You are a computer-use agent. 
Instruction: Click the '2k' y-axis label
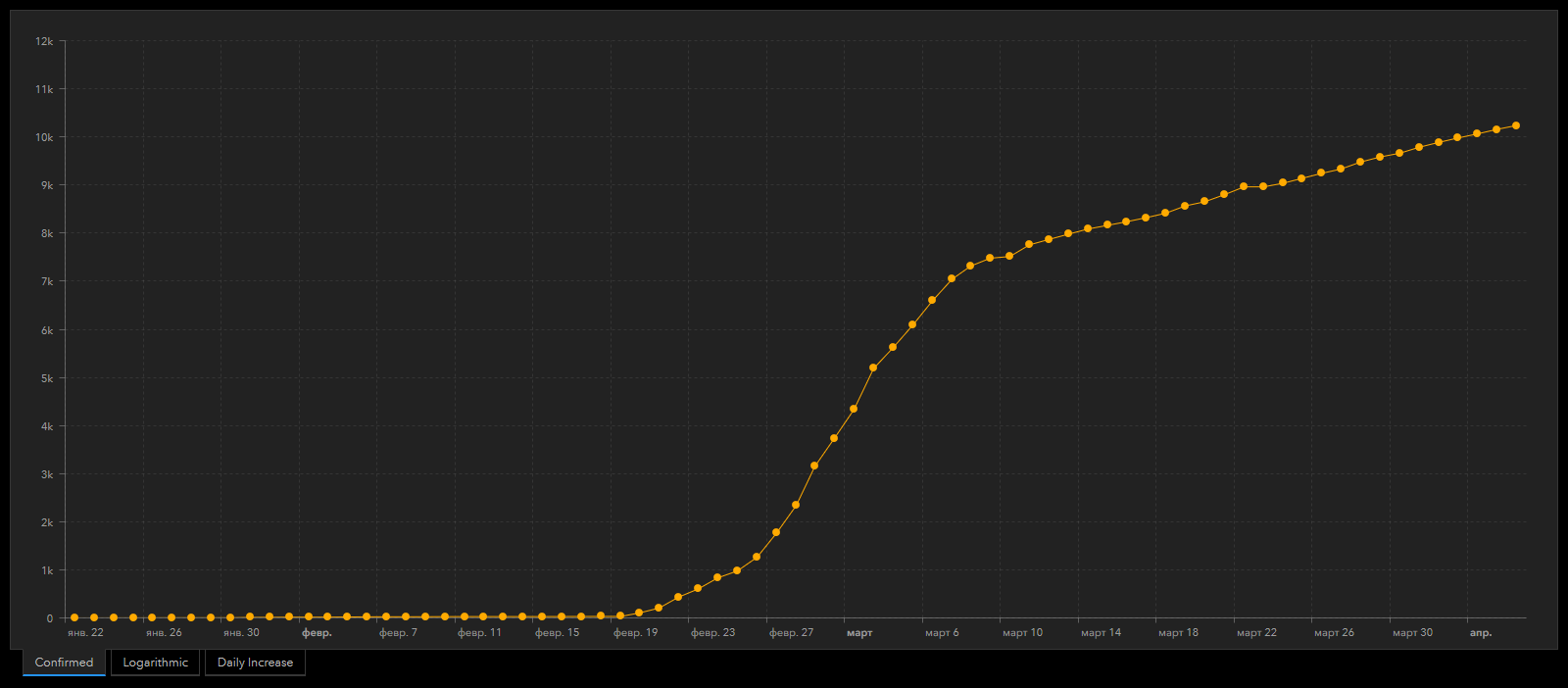(47, 522)
